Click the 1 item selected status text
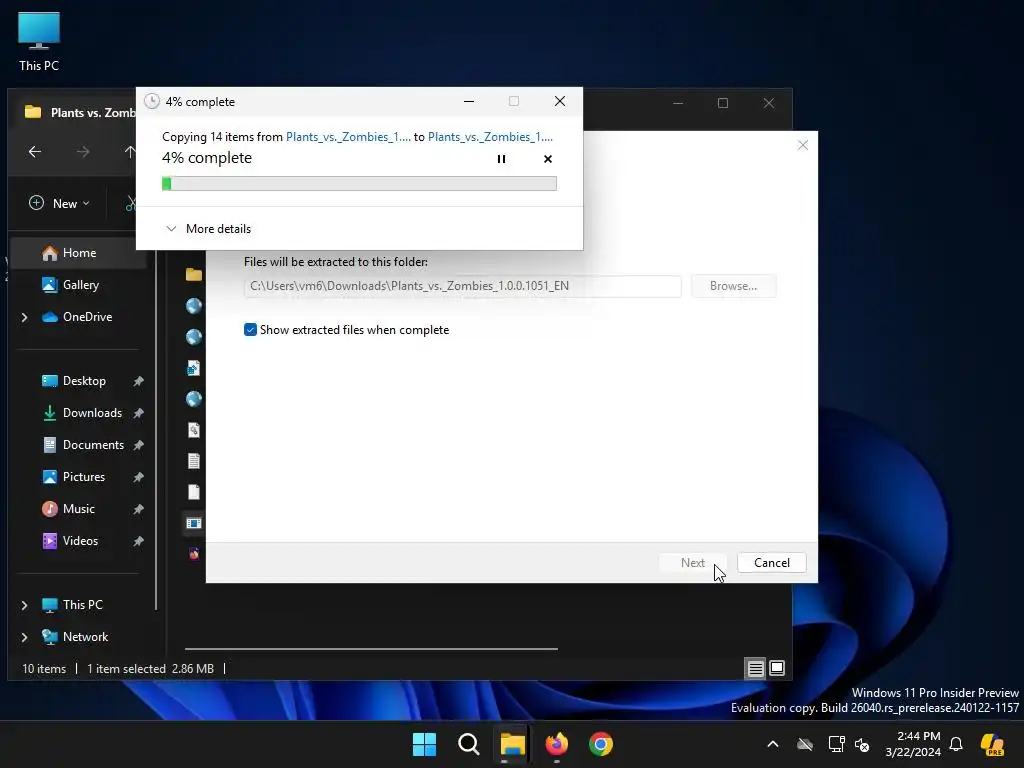The image size is (1024, 768). tap(126, 669)
